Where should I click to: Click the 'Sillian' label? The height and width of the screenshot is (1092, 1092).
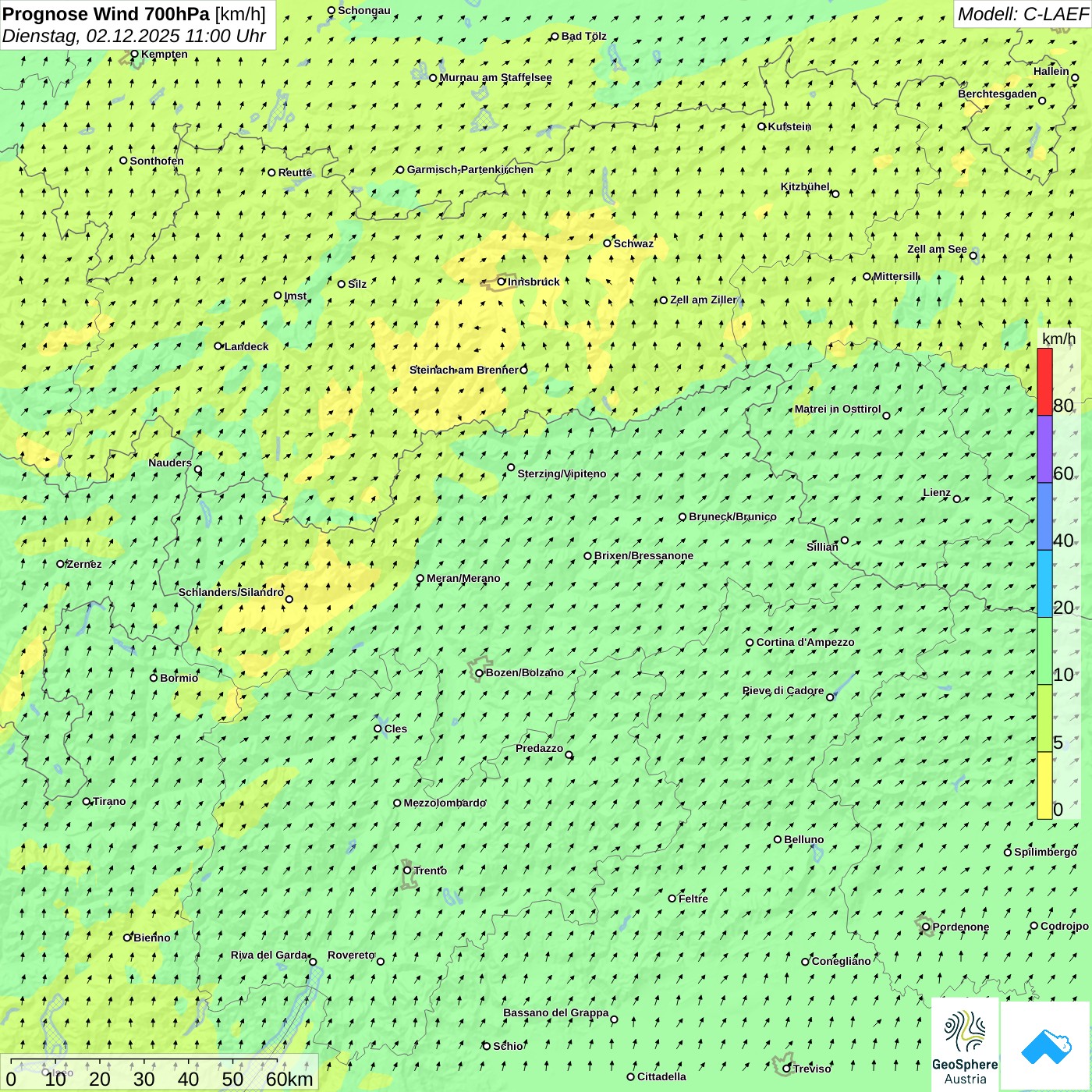822,547
